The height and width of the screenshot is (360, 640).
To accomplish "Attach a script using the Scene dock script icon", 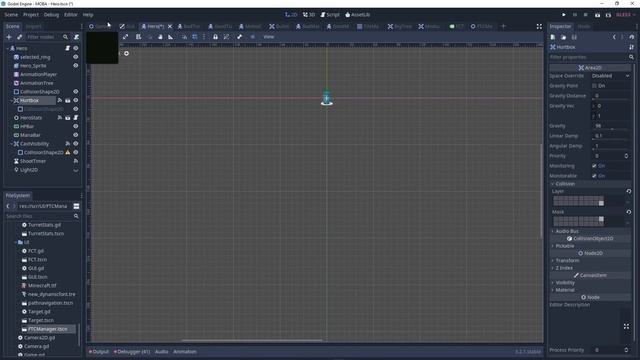I will click(x=76, y=37).
